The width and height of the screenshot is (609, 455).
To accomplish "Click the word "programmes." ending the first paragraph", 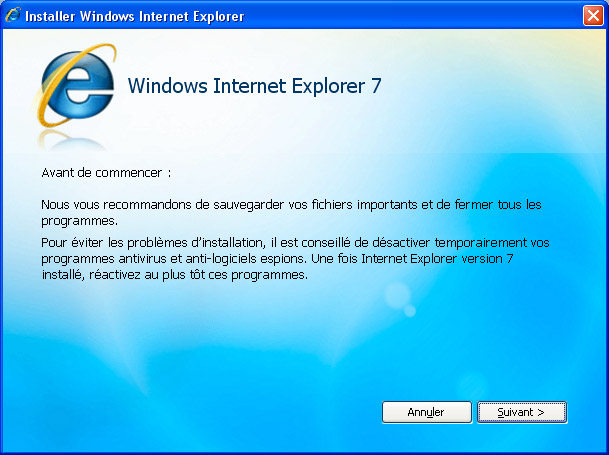I will coord(79,221).
